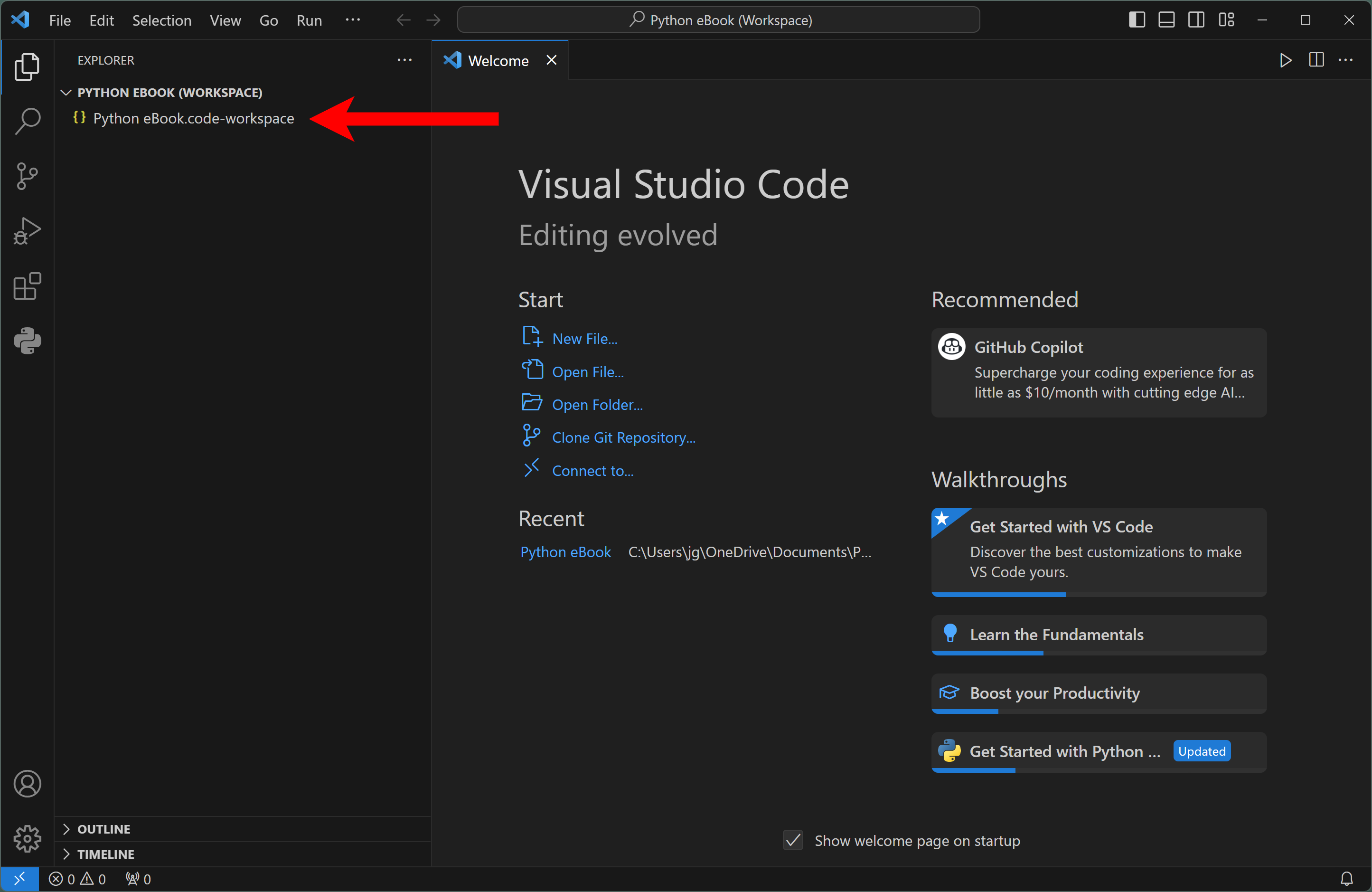This screenshot has width=1372, height=892.
Task: Go back with the left arrow
Action: pyautogui.click(x=404, y=20)
